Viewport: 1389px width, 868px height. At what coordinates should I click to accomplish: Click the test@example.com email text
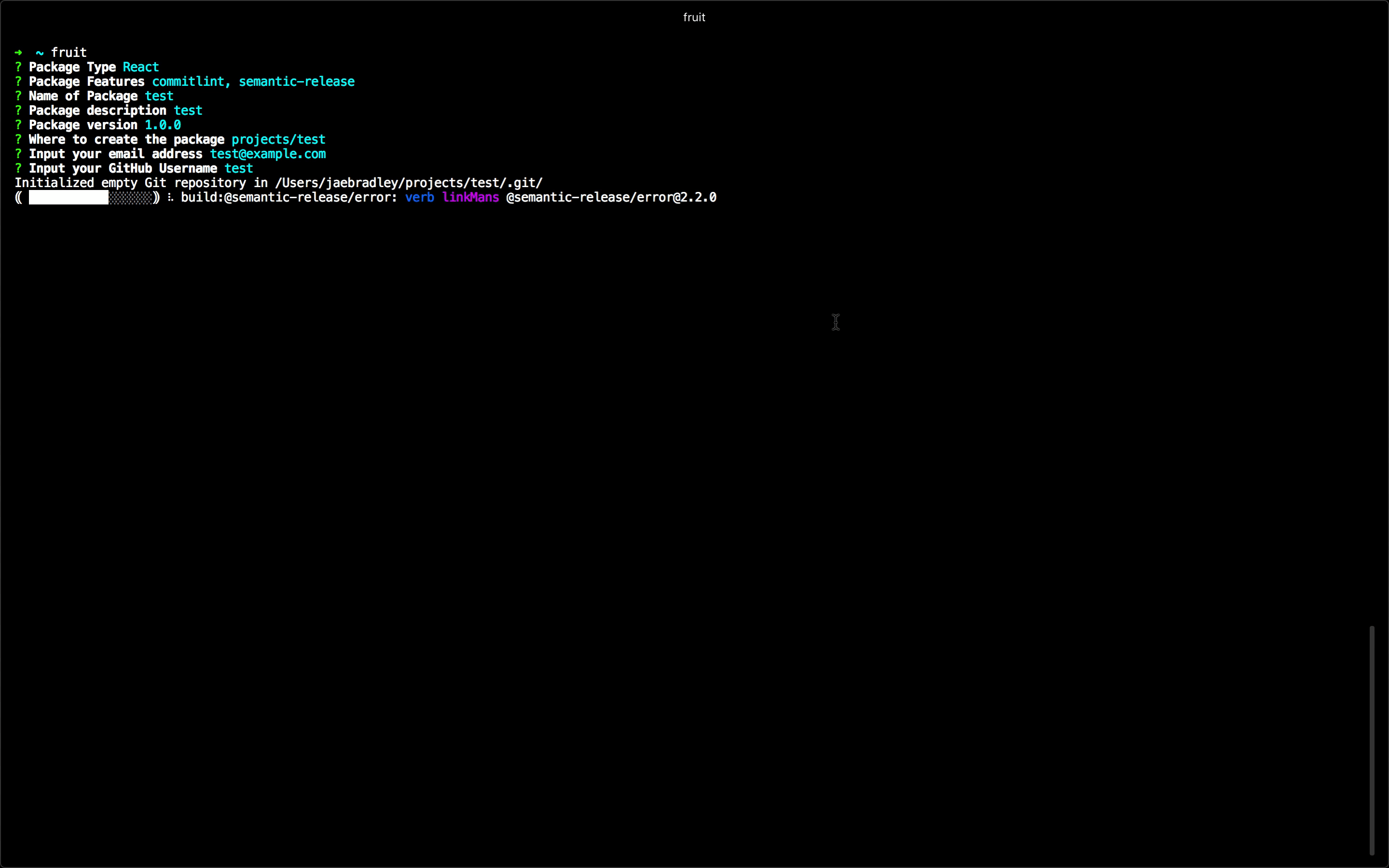tap(268, 154)
